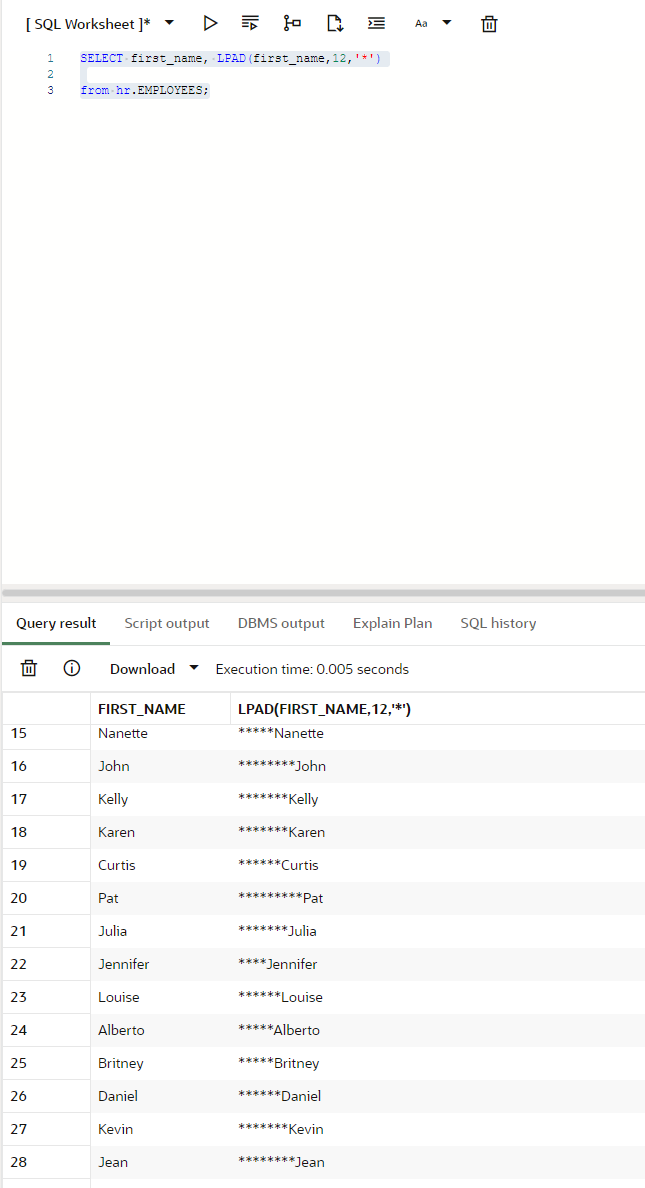Open the Explain Plan diagram toolbar icon
The image size is (645, 1188).
(x=292, y=23)
